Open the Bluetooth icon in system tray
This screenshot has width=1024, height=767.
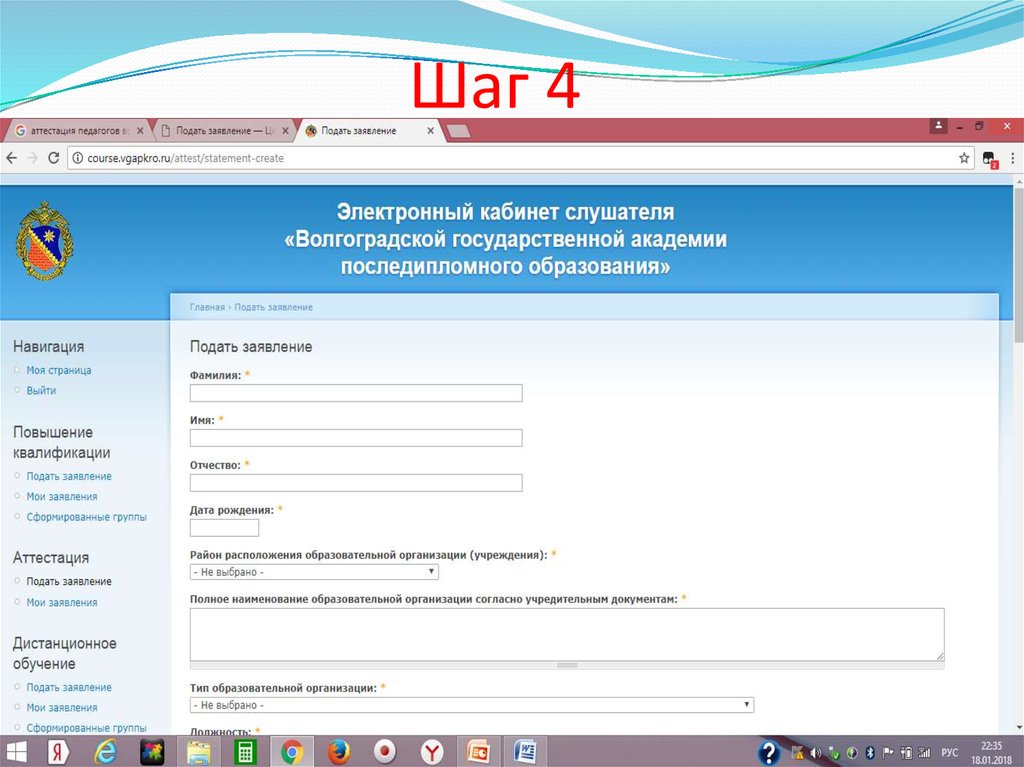point(872,750)
